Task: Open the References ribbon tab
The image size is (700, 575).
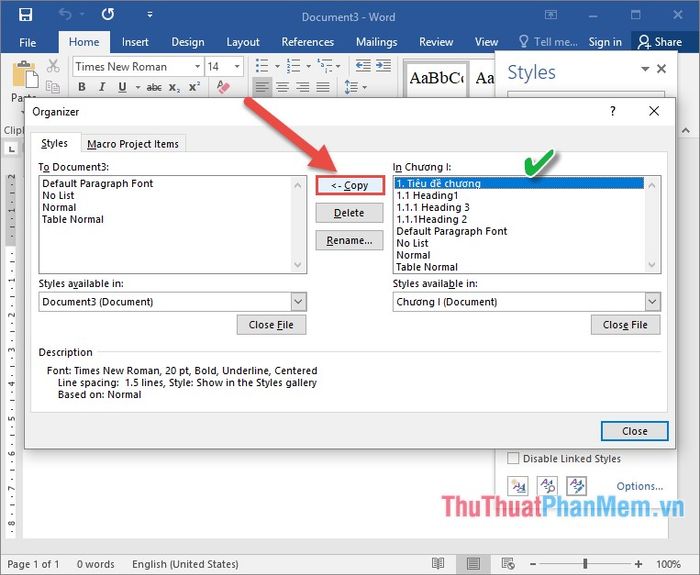Action: click(x=308, y=42)
